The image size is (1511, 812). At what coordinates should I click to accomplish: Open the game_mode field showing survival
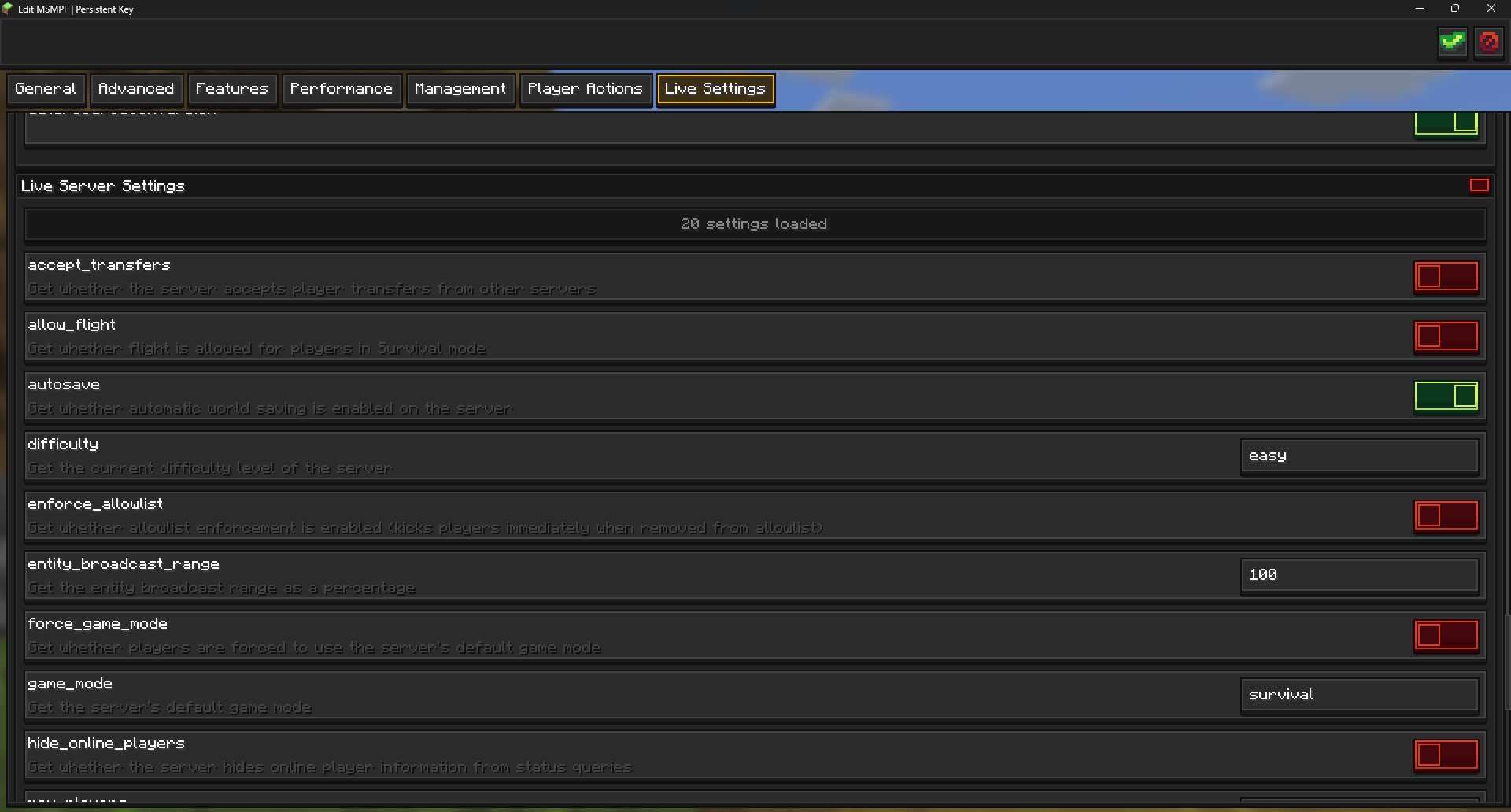point(1359,696)
